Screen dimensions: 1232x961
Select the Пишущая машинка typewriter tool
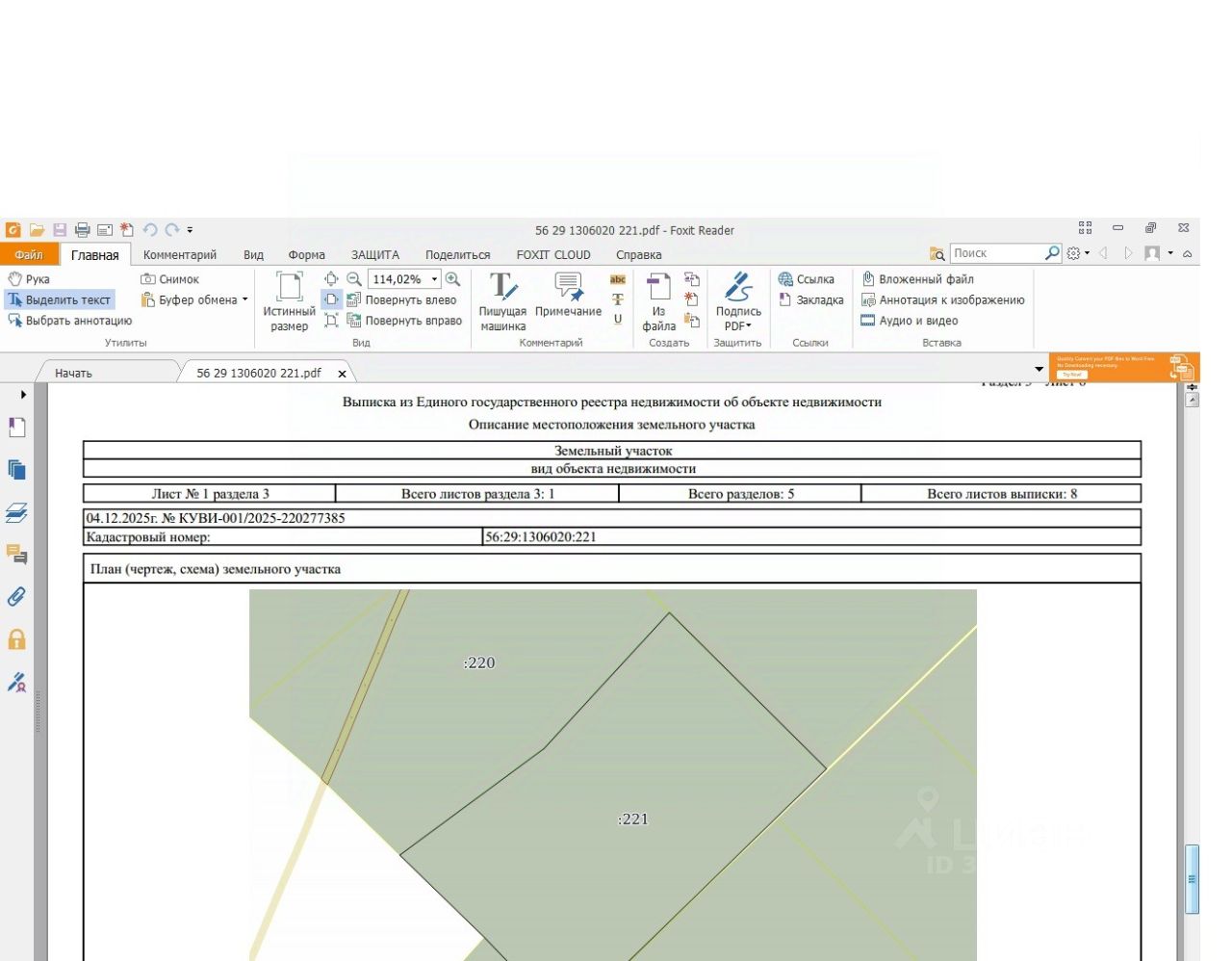pos(502,301)
